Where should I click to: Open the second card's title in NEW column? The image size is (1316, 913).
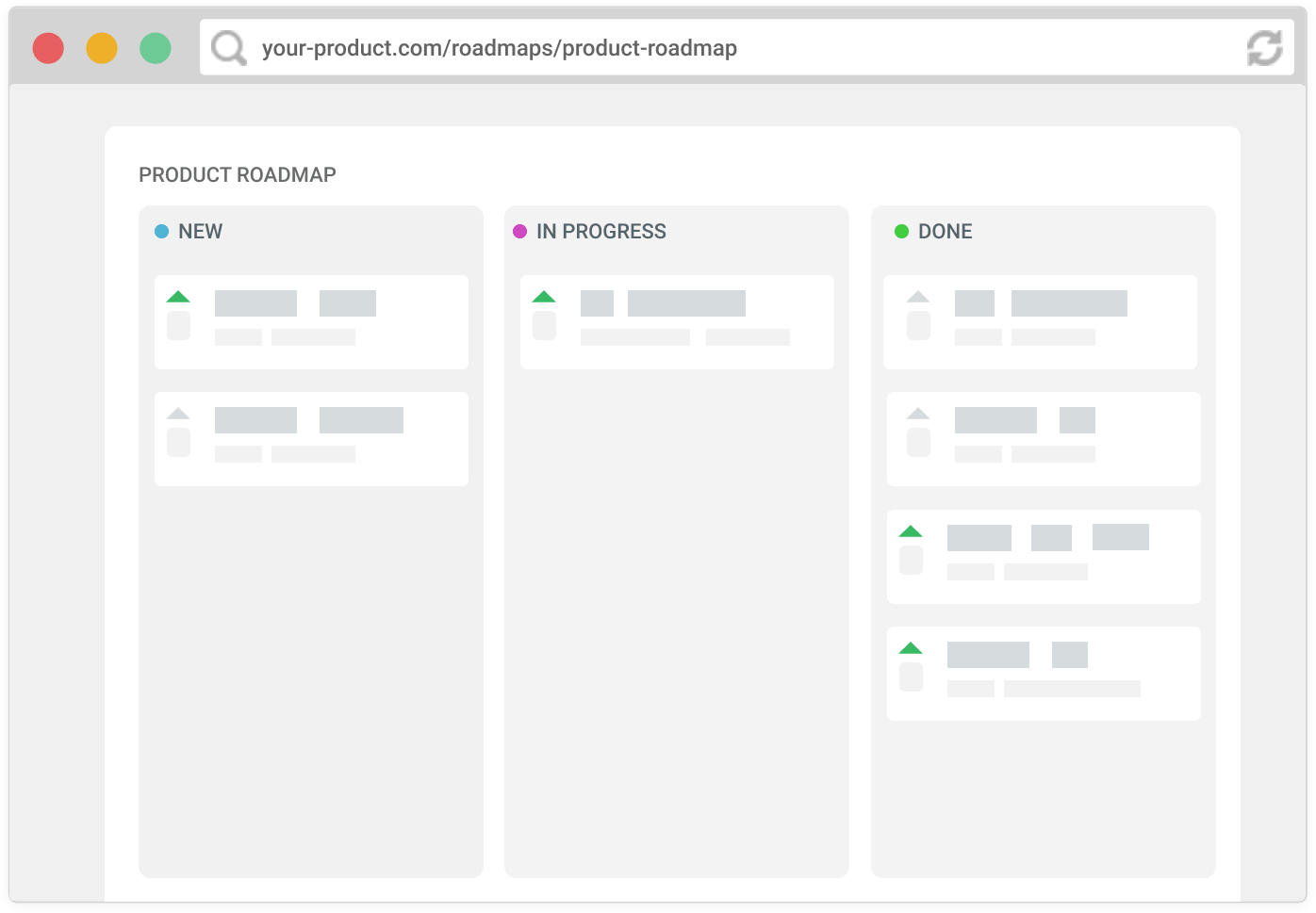309,420
